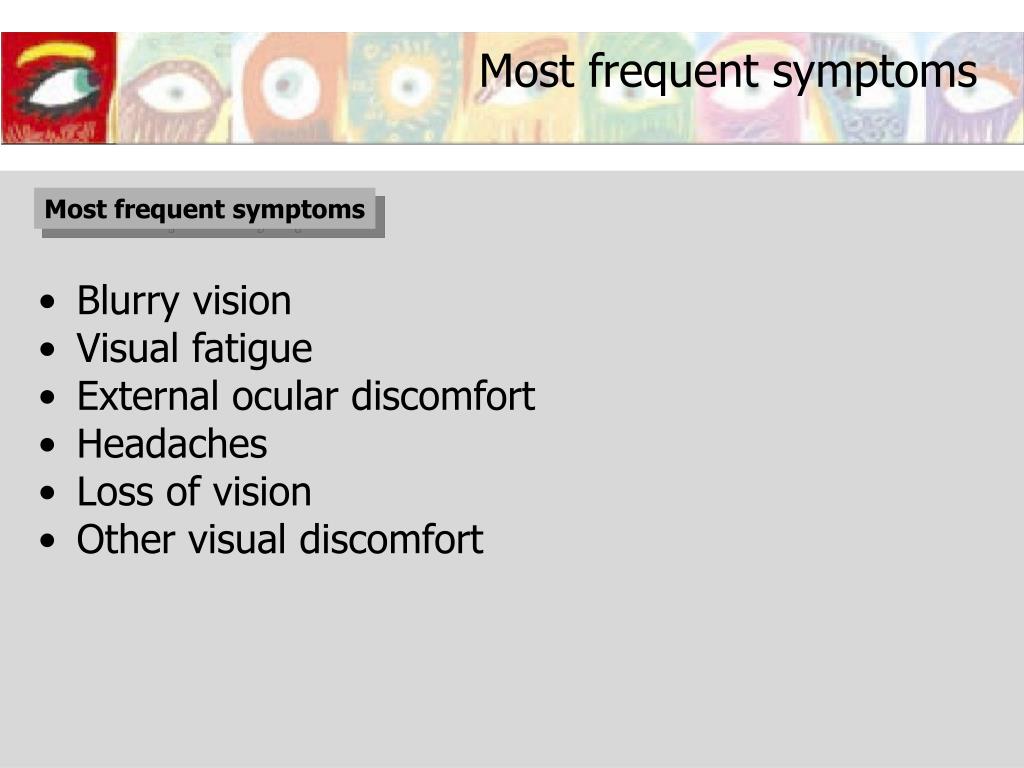Click the 'Visual fatigue' bullet text
The image size is (1024, 768).
pyautogui.click(x=194, y=349)
